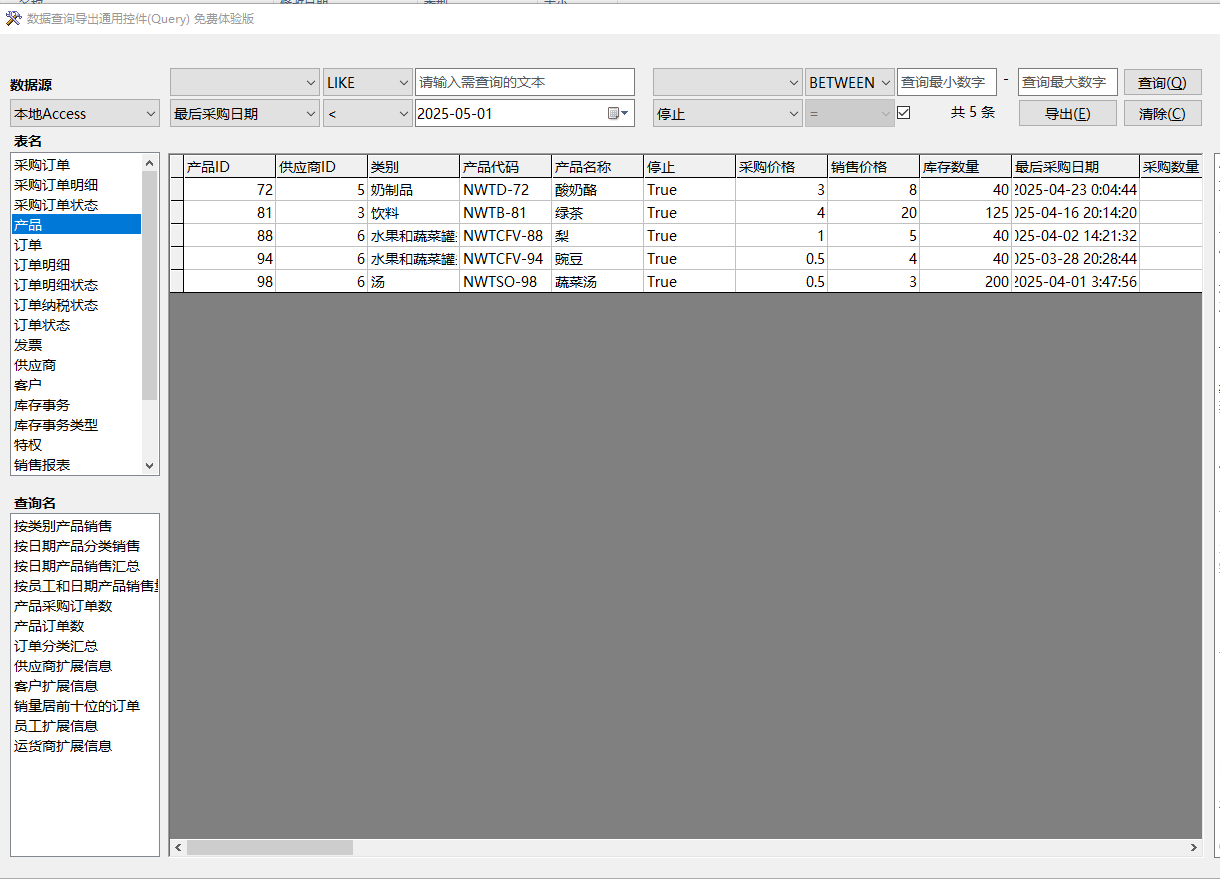Click the 销售价格 column header
This screenshot has height=879, width=1220.
point(873,167)
